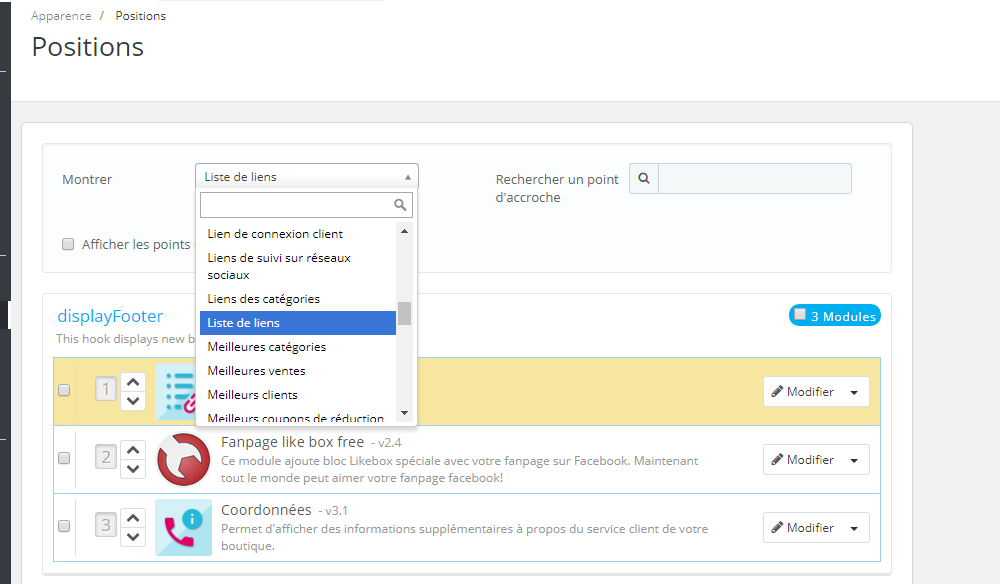1000x584 pixels.
Task: Click 'Positions' in the breadcrumb trail
Action: [140, 15]
